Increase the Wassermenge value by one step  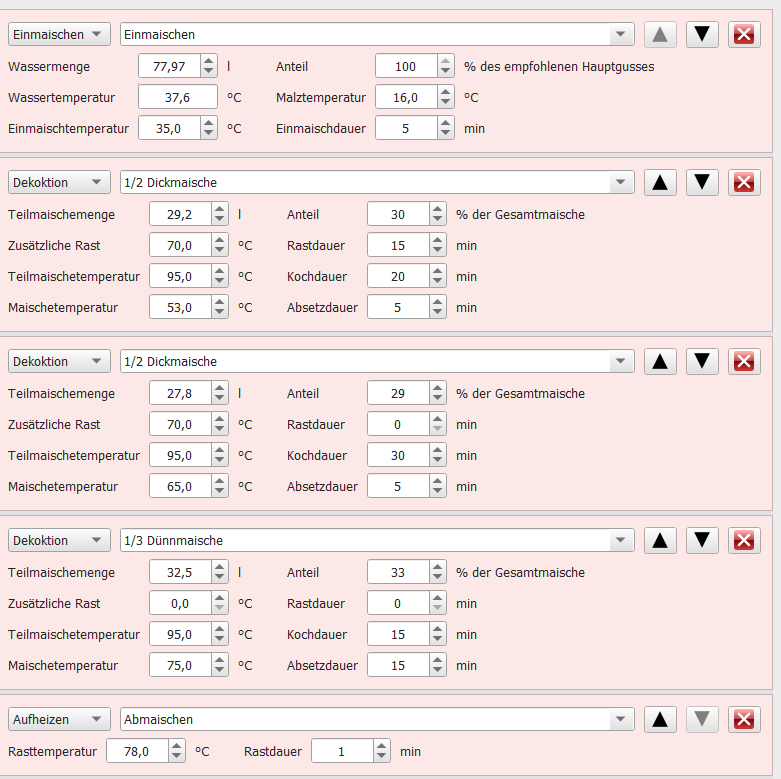[x=208, y=62]
